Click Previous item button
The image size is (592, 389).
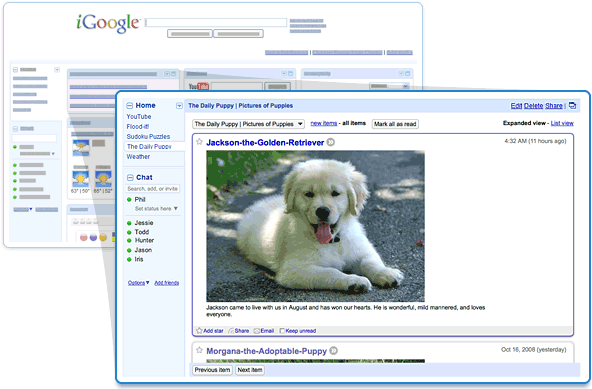[x=212, y=370]
